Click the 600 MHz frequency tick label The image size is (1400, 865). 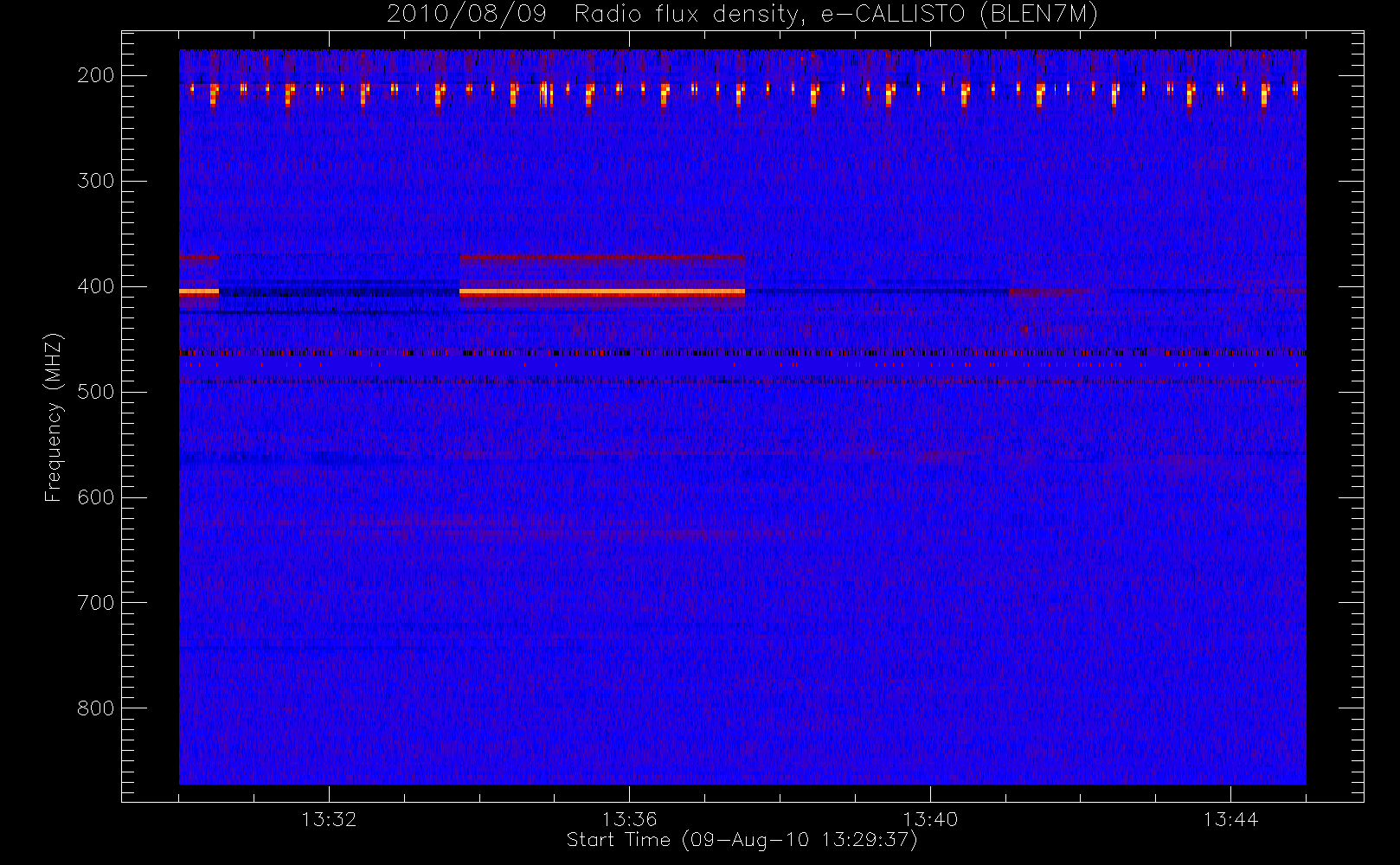[96, 497]
